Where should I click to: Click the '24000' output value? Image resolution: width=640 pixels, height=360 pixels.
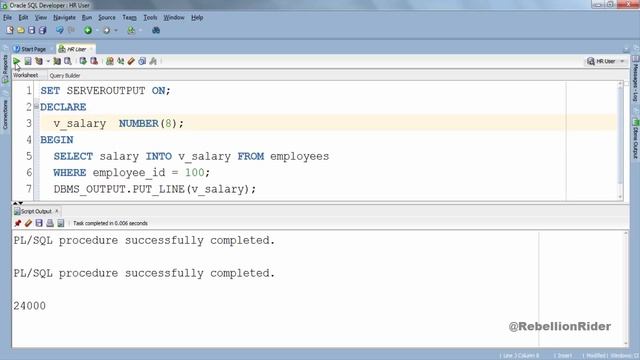pos(29,306)
